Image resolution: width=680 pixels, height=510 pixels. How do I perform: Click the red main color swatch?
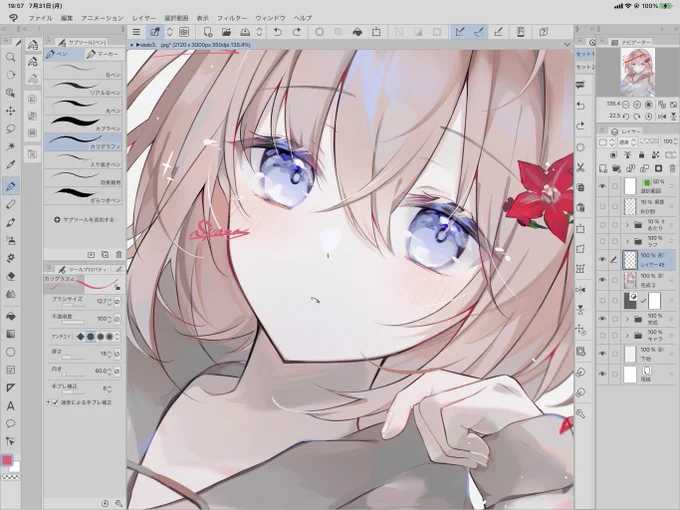tap(7, 460)
